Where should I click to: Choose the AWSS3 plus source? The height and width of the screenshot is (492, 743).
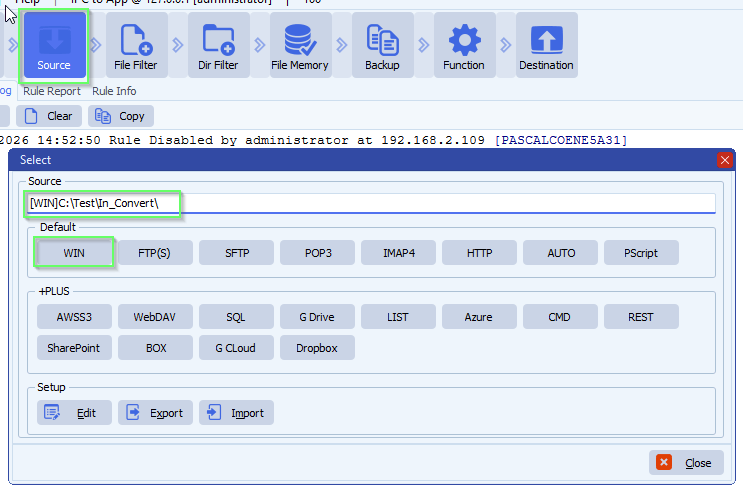(74, 317)
